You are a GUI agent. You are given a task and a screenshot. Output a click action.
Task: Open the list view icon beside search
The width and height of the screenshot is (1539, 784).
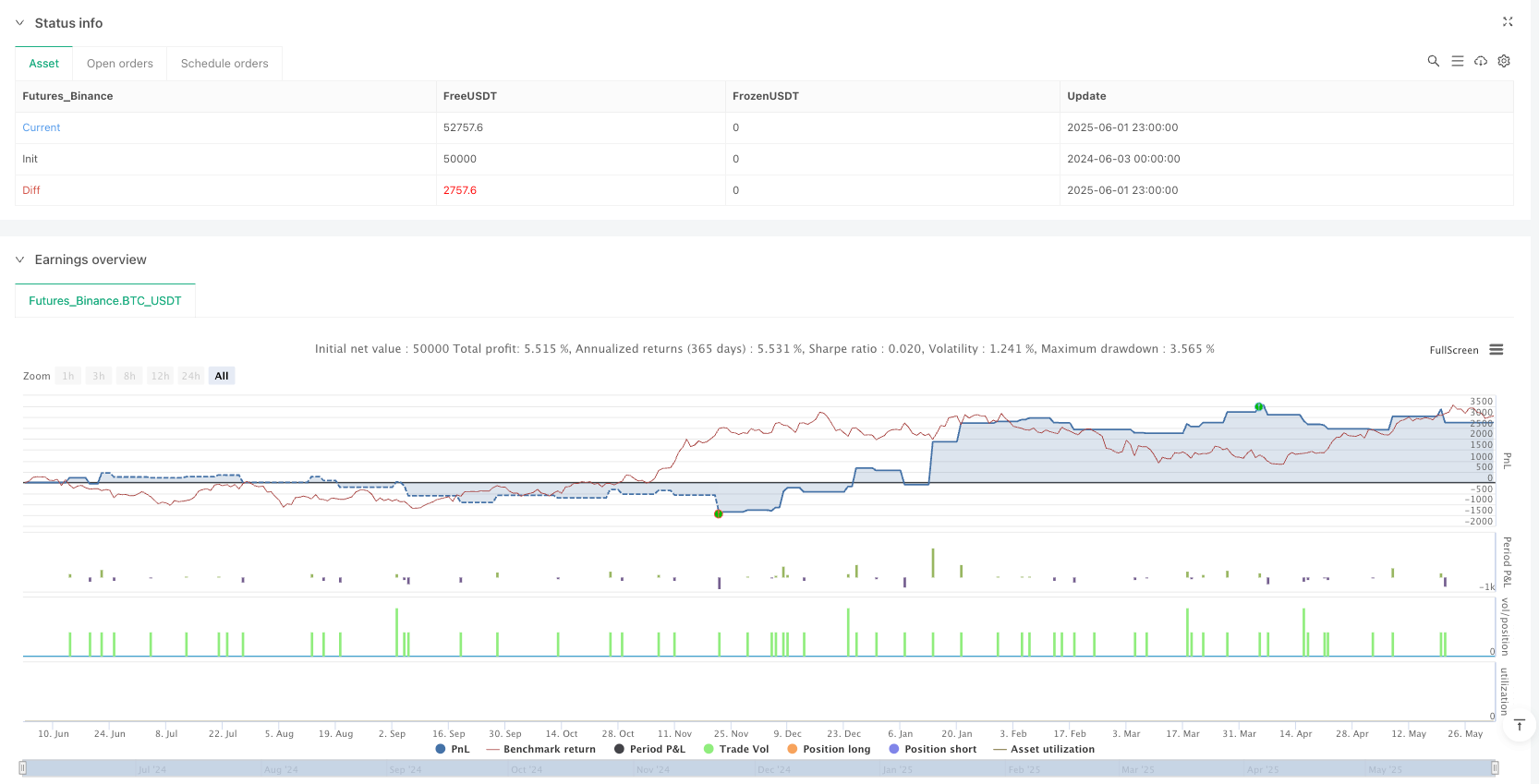coord(1457,61)
